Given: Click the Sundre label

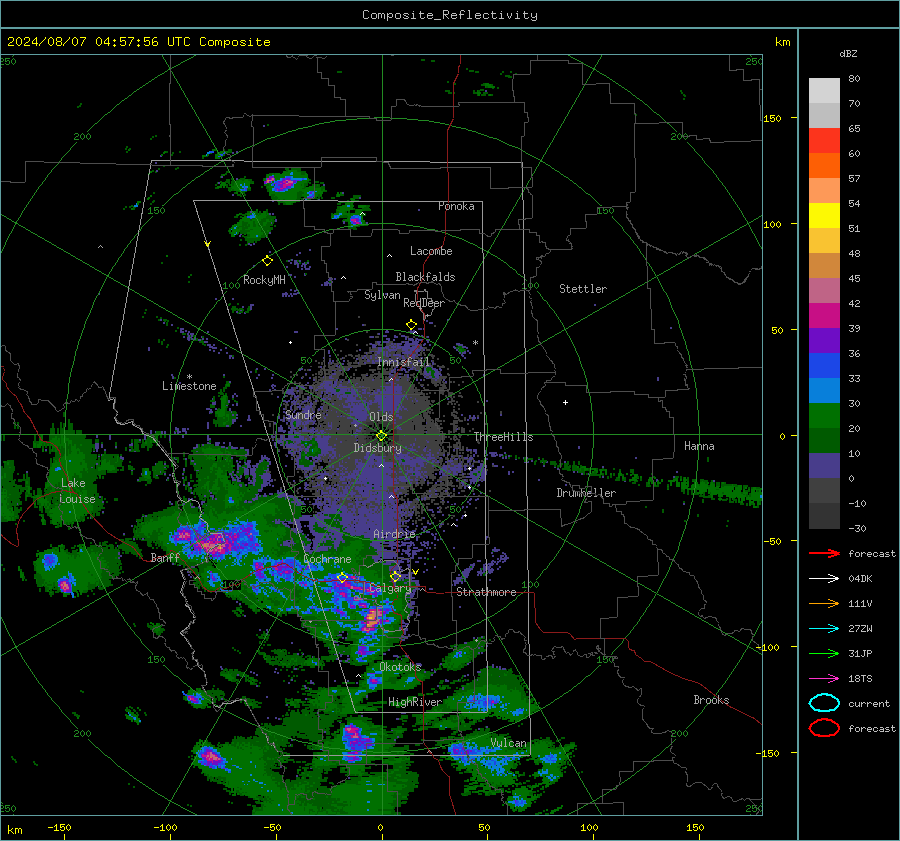Looking at the screenshot, I should tap(303, 415).
